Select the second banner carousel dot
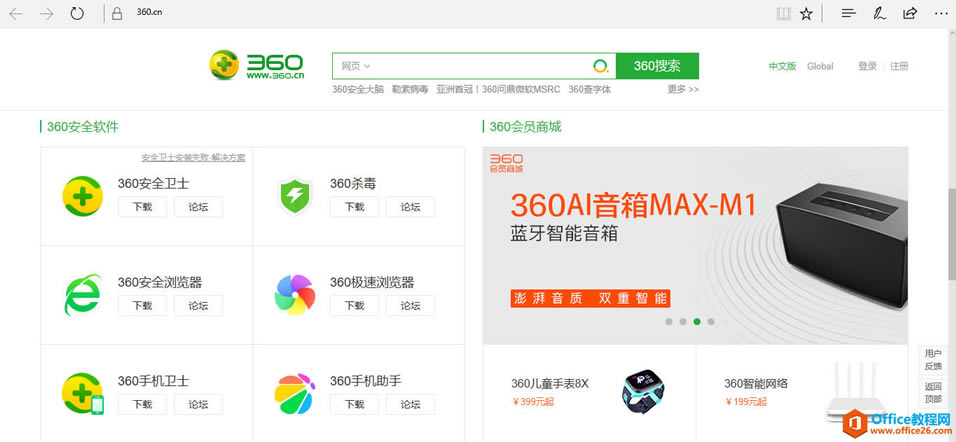 pos(683,322)
